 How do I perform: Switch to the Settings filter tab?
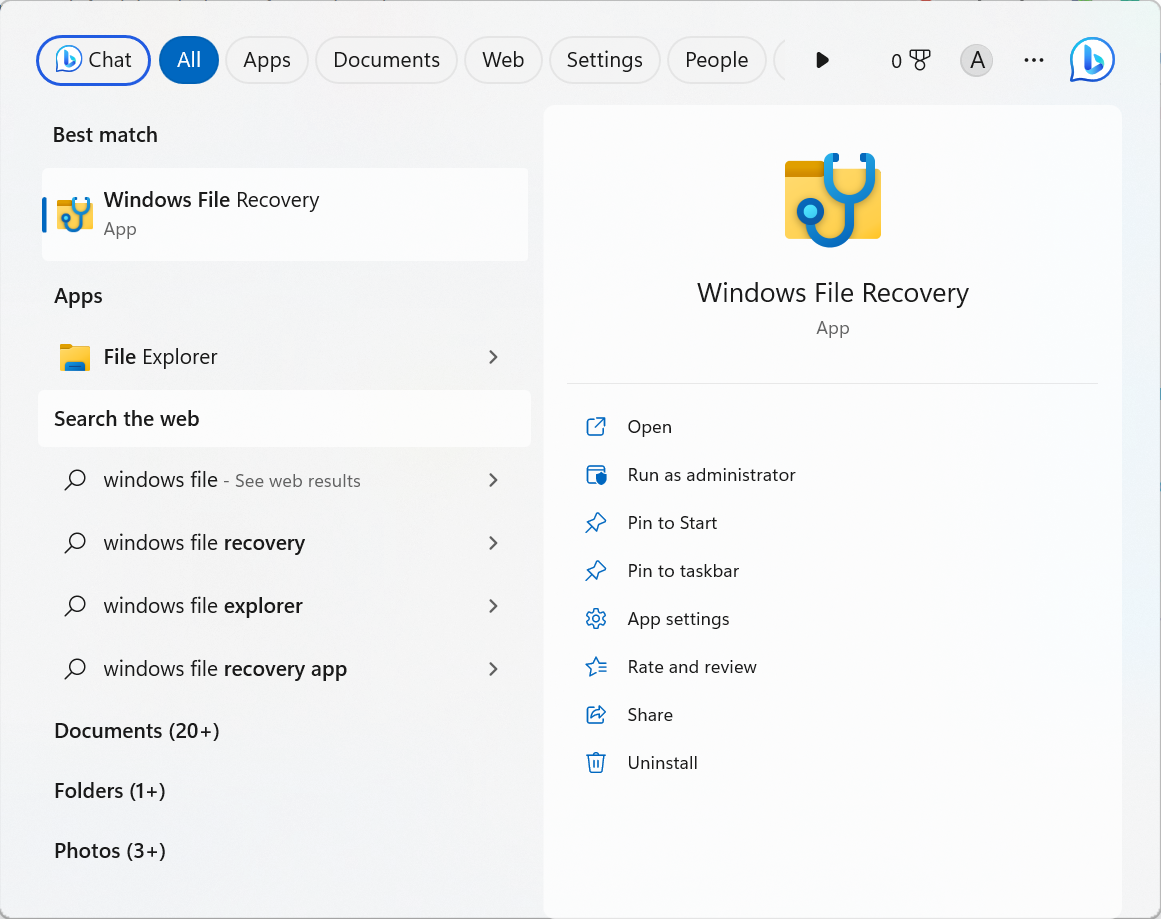[x=604, y=60]
